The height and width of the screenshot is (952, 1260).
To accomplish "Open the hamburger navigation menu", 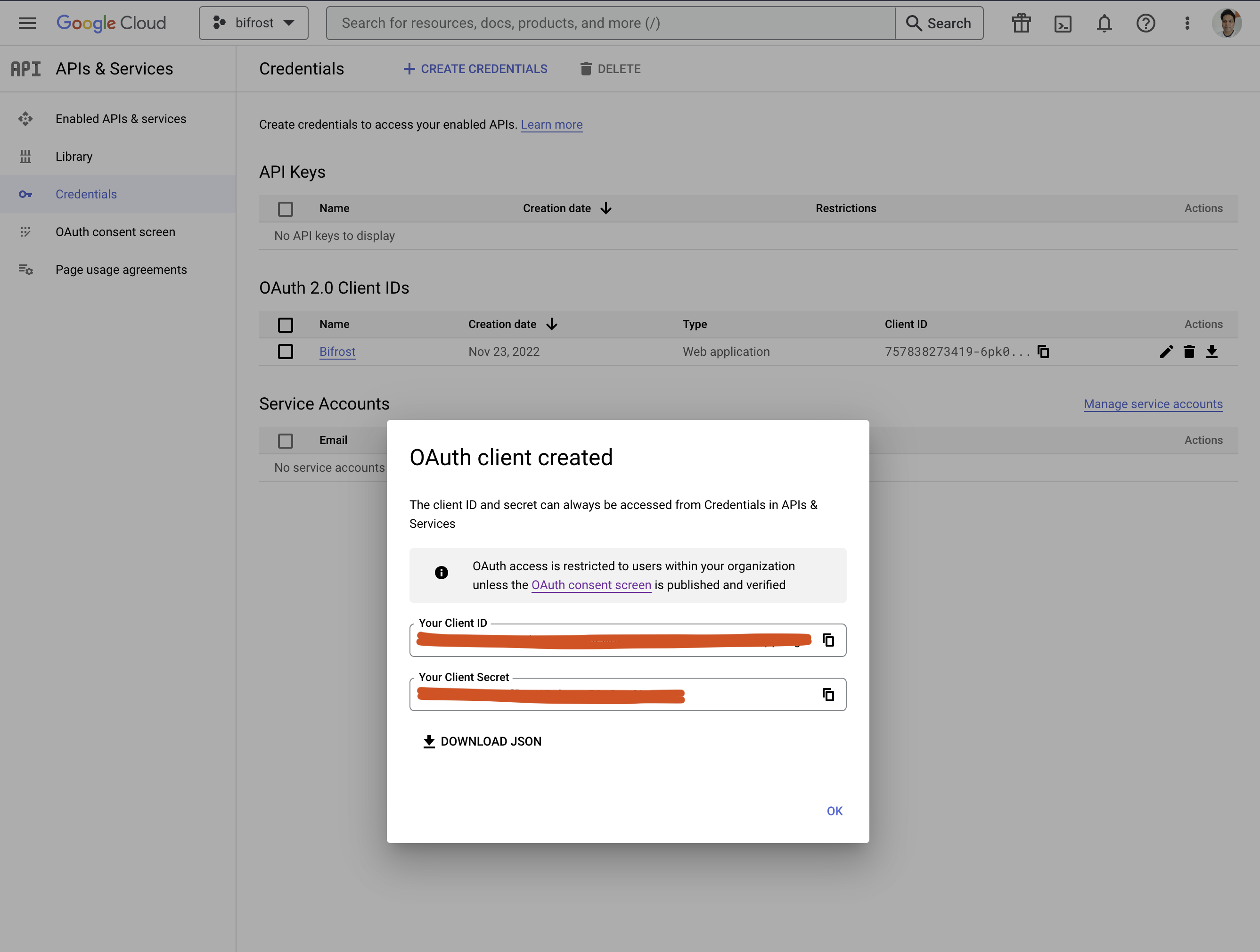I will pos(27,24).
